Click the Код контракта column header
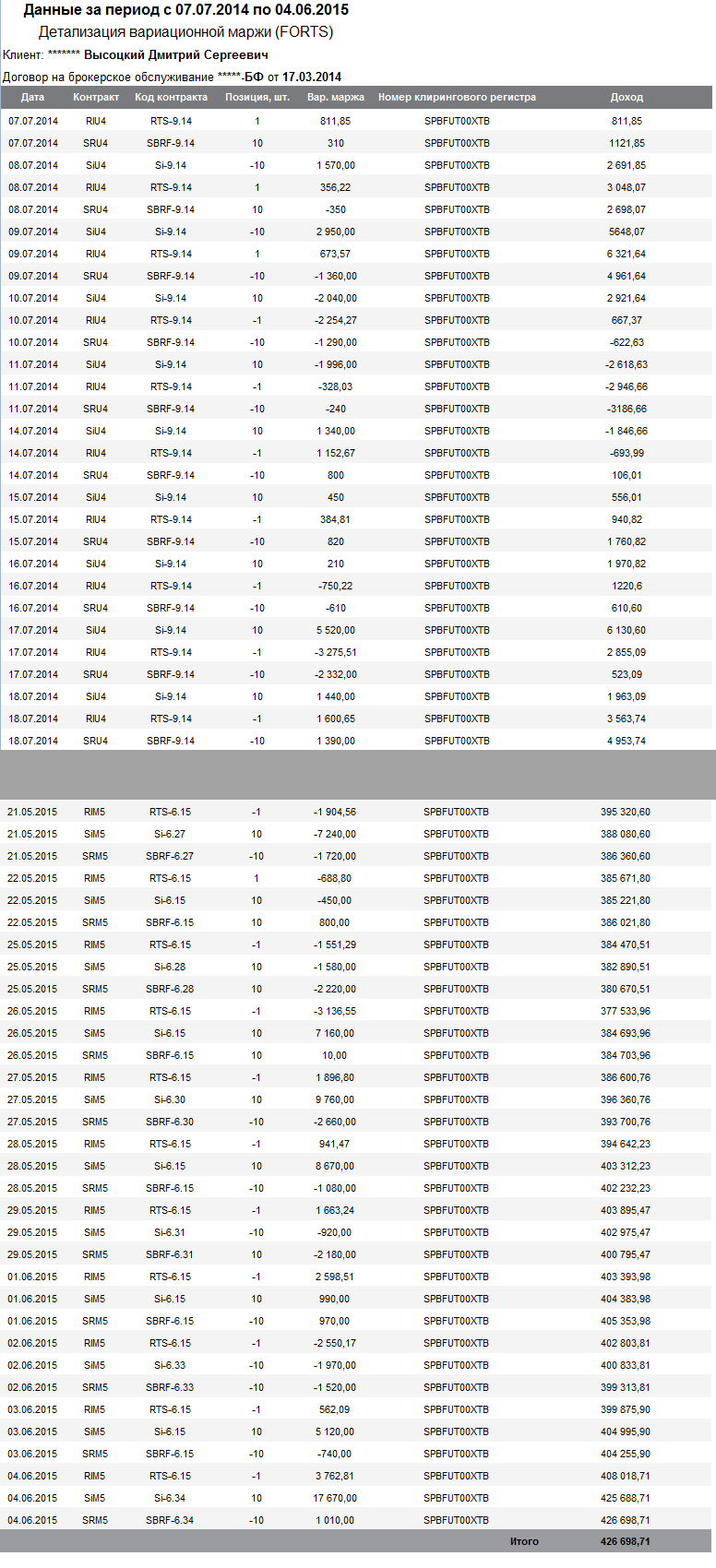The width and height of the screenshot is (716, 1568). pos(171,97)
